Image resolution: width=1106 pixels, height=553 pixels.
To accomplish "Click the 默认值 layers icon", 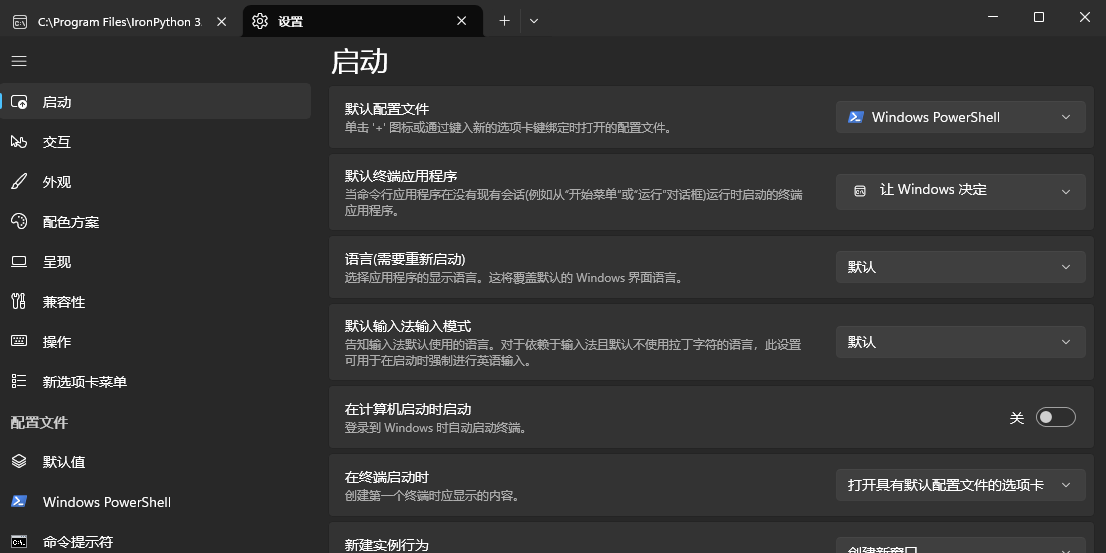I will click(18, 462).
